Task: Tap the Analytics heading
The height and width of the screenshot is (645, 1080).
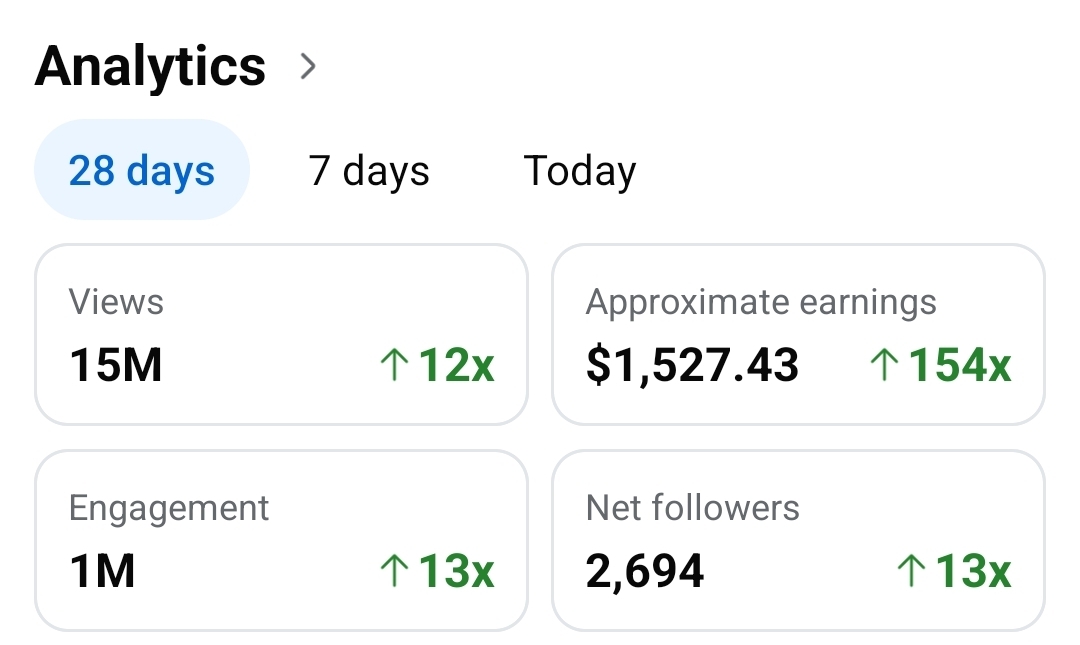Action: (151, 66)
